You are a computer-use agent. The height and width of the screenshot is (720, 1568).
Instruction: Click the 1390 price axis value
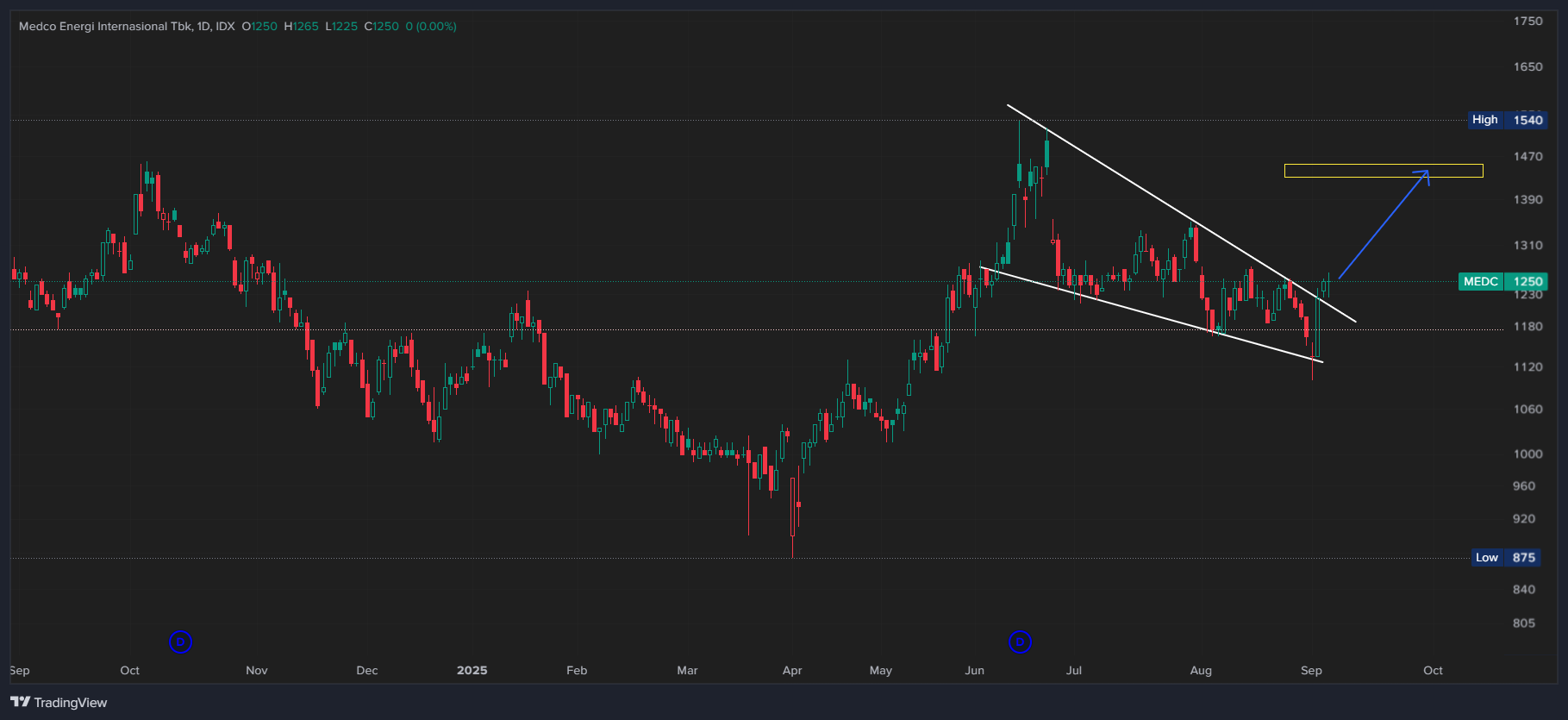pyautogui.click(x=1528, y=199)
